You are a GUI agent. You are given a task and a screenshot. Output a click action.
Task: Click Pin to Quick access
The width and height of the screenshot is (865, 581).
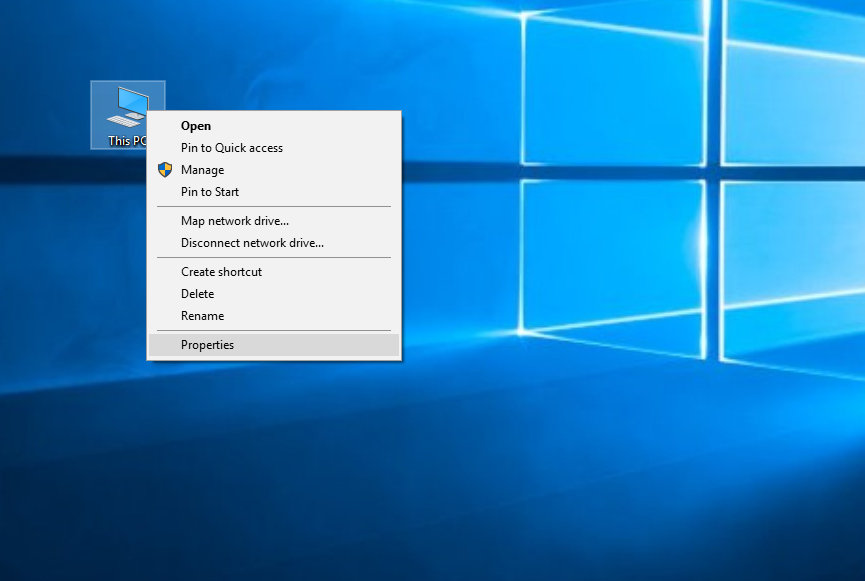coord(274,148)
